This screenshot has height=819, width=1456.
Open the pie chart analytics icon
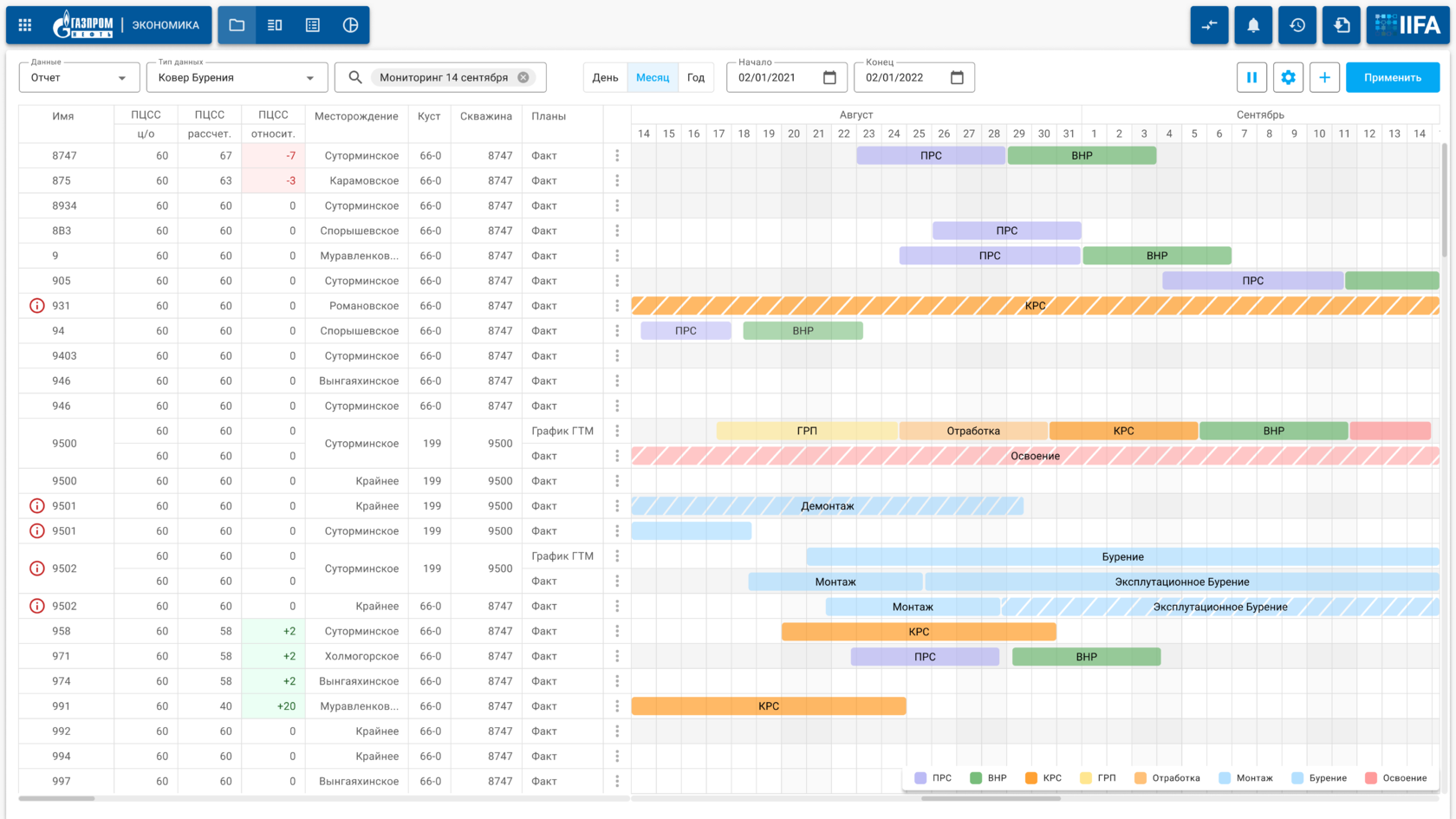[351, 25]
